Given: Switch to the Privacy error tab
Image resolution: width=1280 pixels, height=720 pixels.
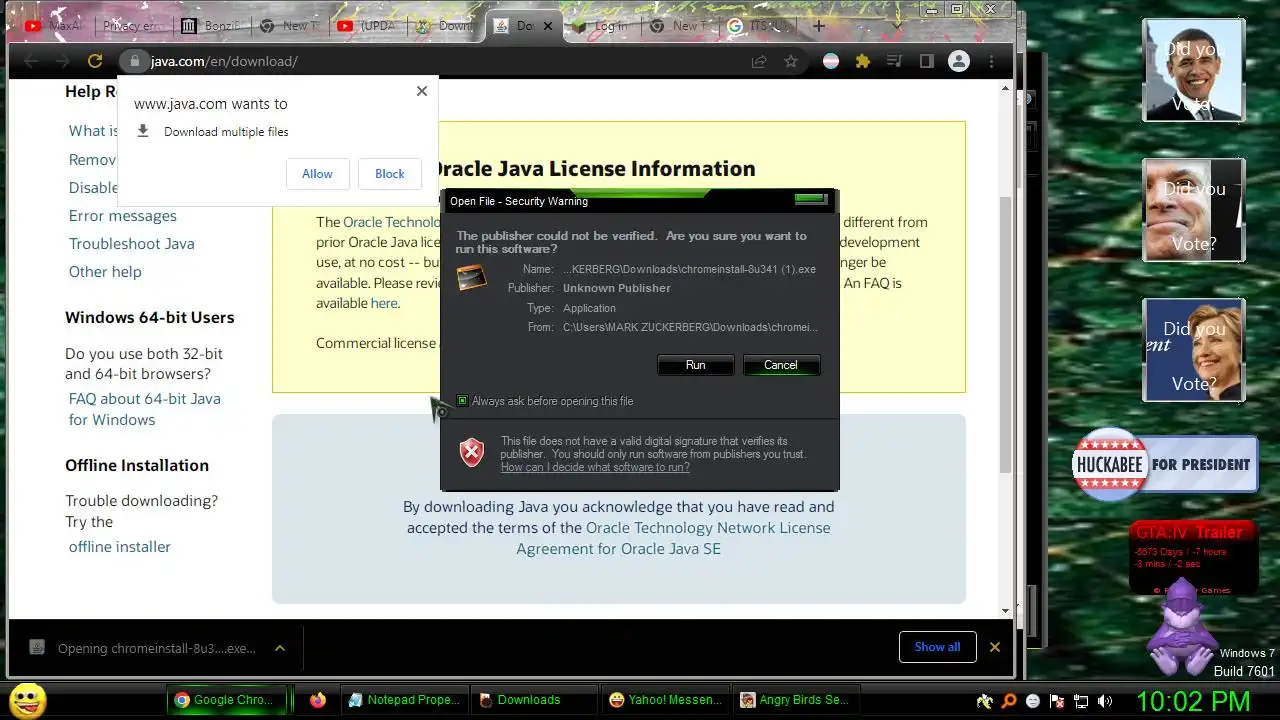Looking at the screenshot, I should pos(132,26).
